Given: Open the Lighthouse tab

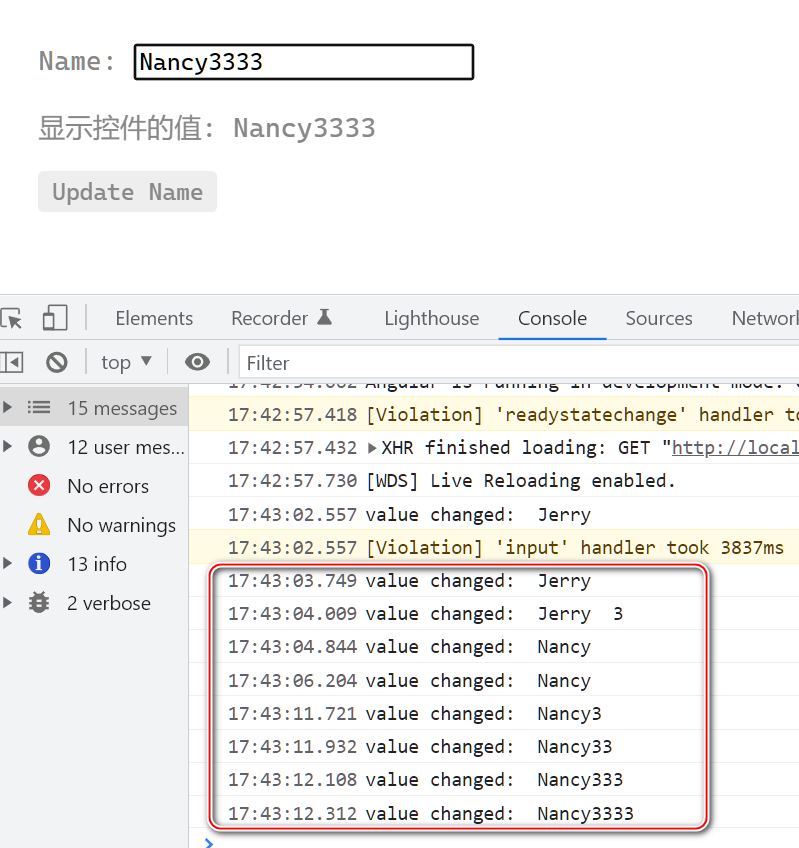Looking at the screenshot, I should pyautogui.click(x=431, y=318).
